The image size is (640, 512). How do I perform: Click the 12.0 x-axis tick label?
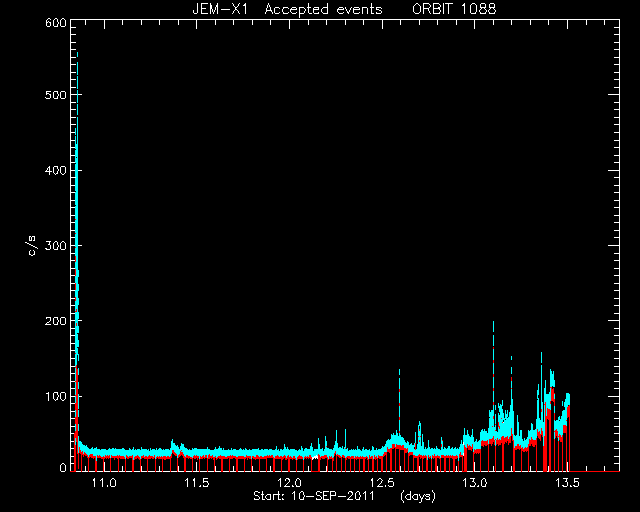pyautogui.click(x=289, y=483)
